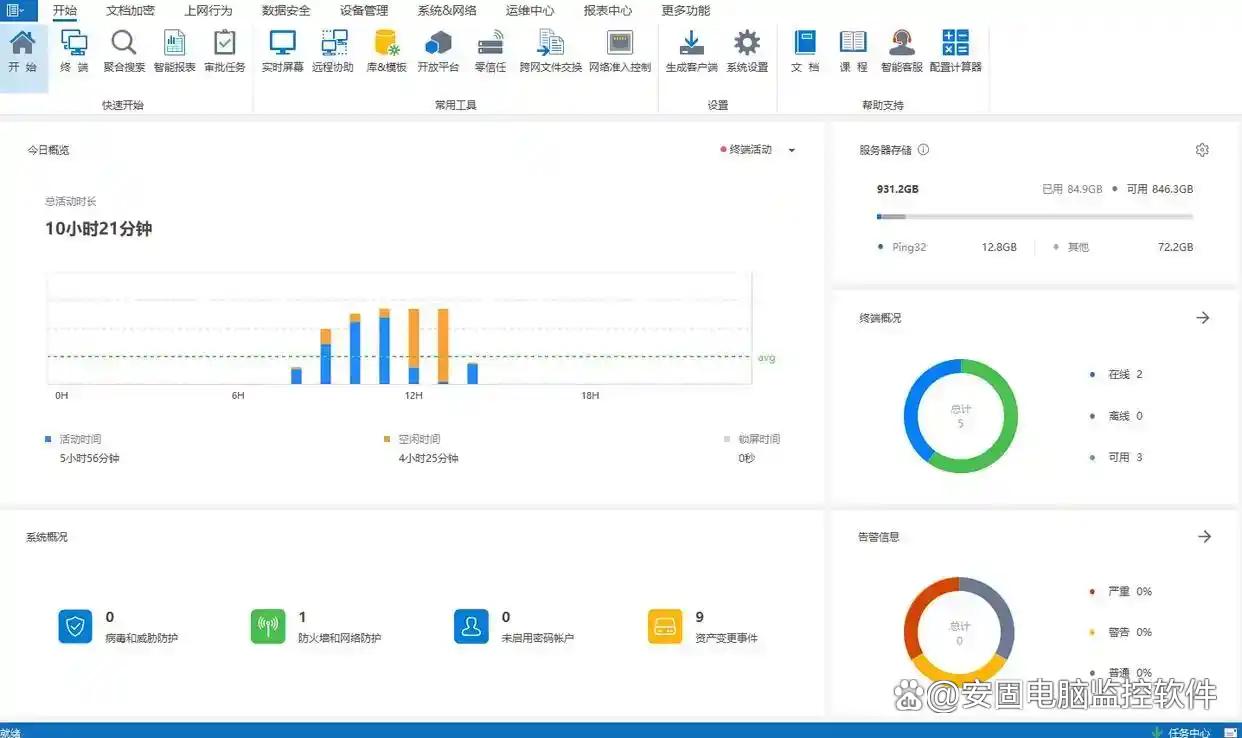Screen dimensions: 1242x738
Task: Switch to the 数据安全 tab
Action: [286, 11]
